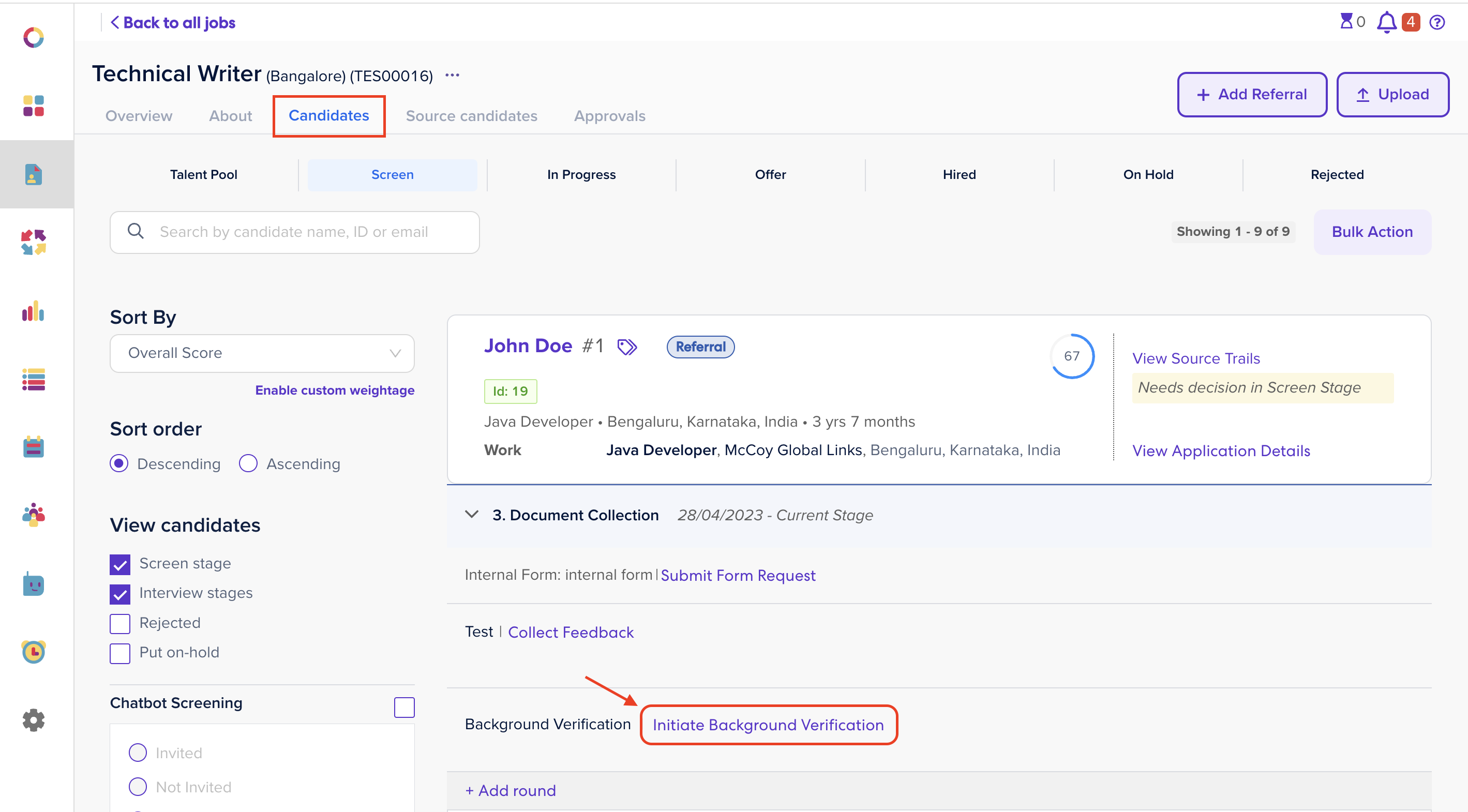Open the dashboard tiles icon in sidebar
1468x812 pixels.
coord(33,106)
